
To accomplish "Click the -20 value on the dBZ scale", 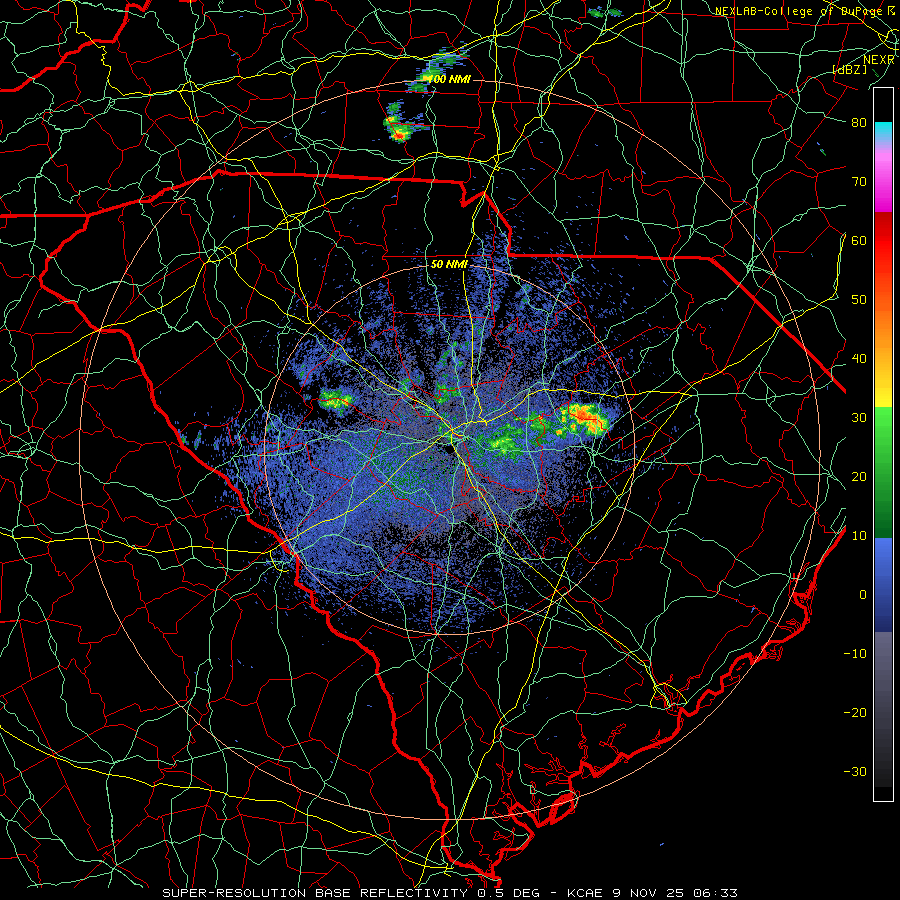I will [855, 712].
